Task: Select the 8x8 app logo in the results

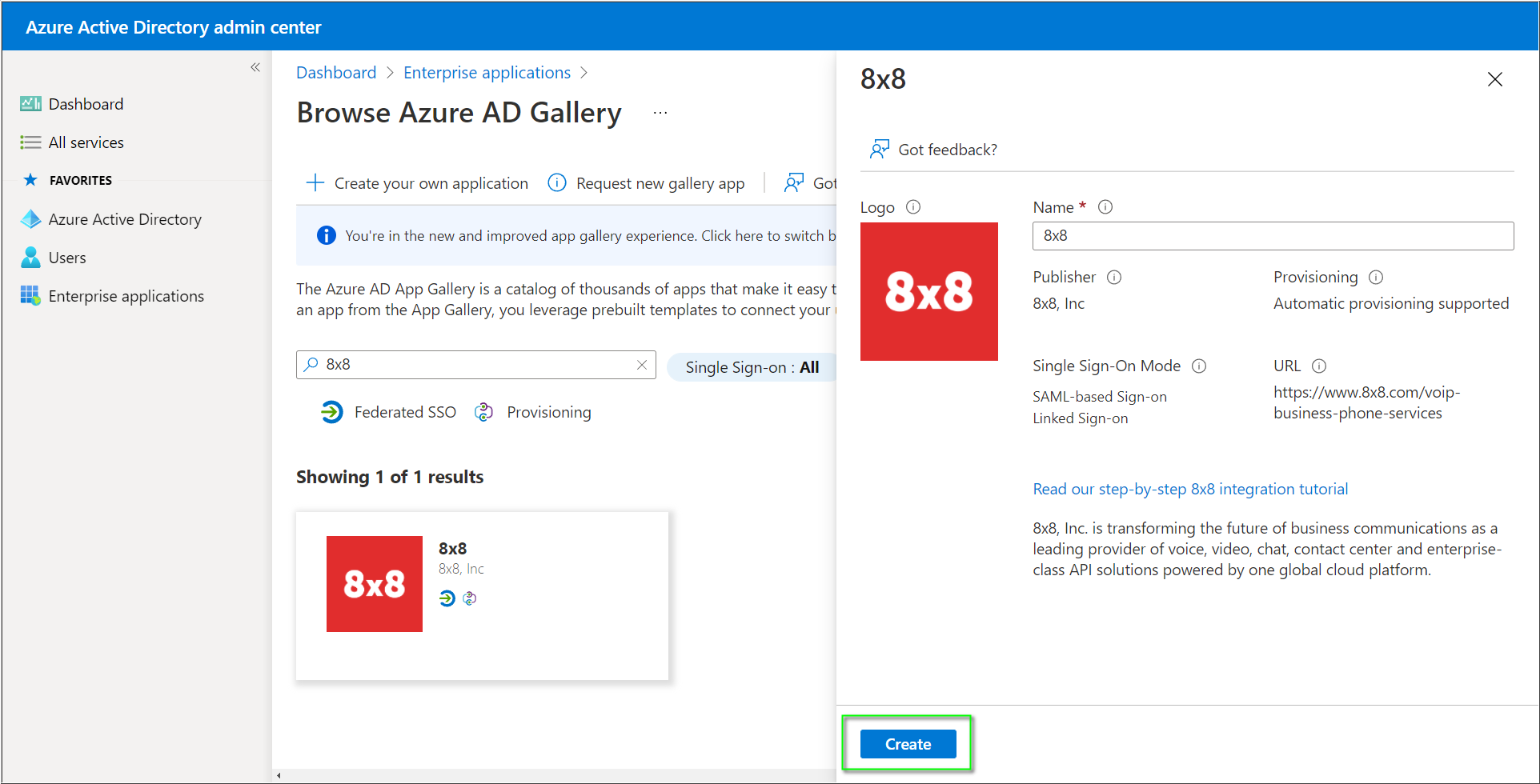Action: pyautogui.click(x=375, y=584)
